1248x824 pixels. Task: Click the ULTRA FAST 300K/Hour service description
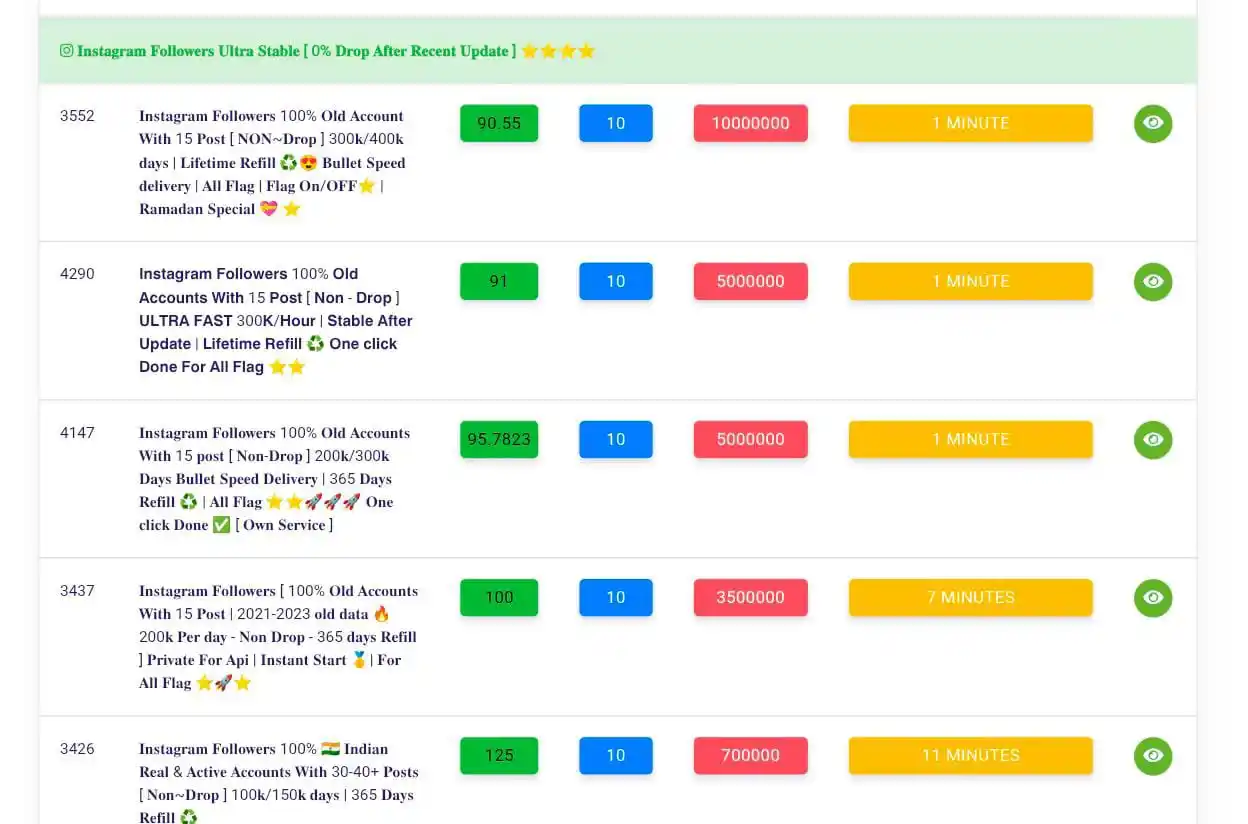[x=276, y=320]
